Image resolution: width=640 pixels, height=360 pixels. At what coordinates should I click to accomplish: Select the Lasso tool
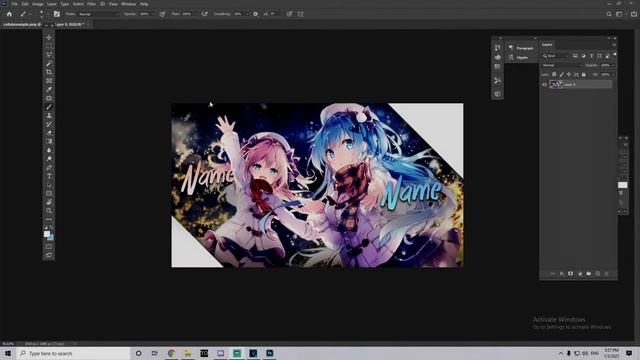pos(49,54)
